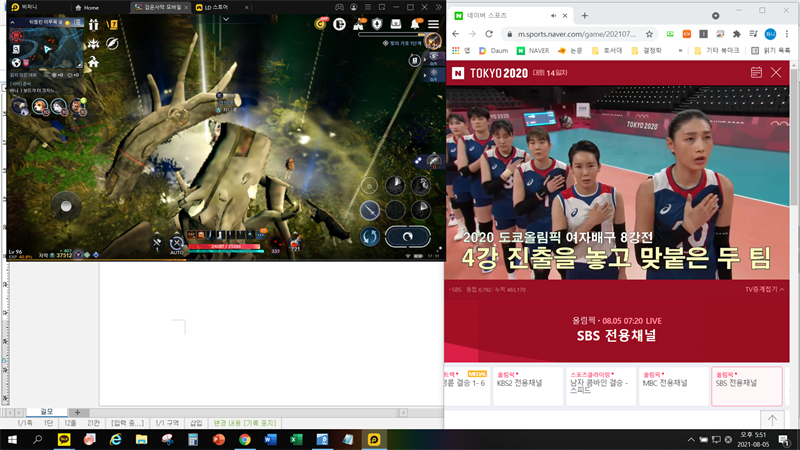
Task: Open the notification bell in game
Action: tap(415, 24)
